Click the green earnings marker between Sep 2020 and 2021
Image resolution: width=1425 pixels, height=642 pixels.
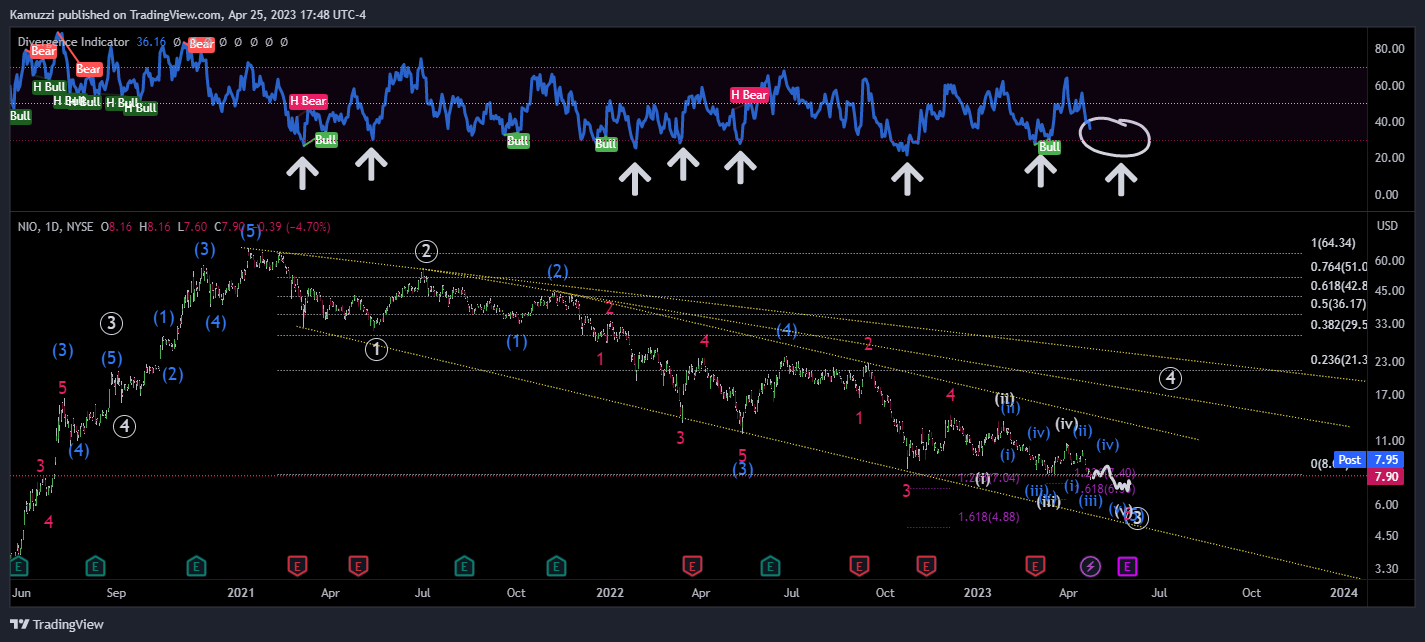196,566
